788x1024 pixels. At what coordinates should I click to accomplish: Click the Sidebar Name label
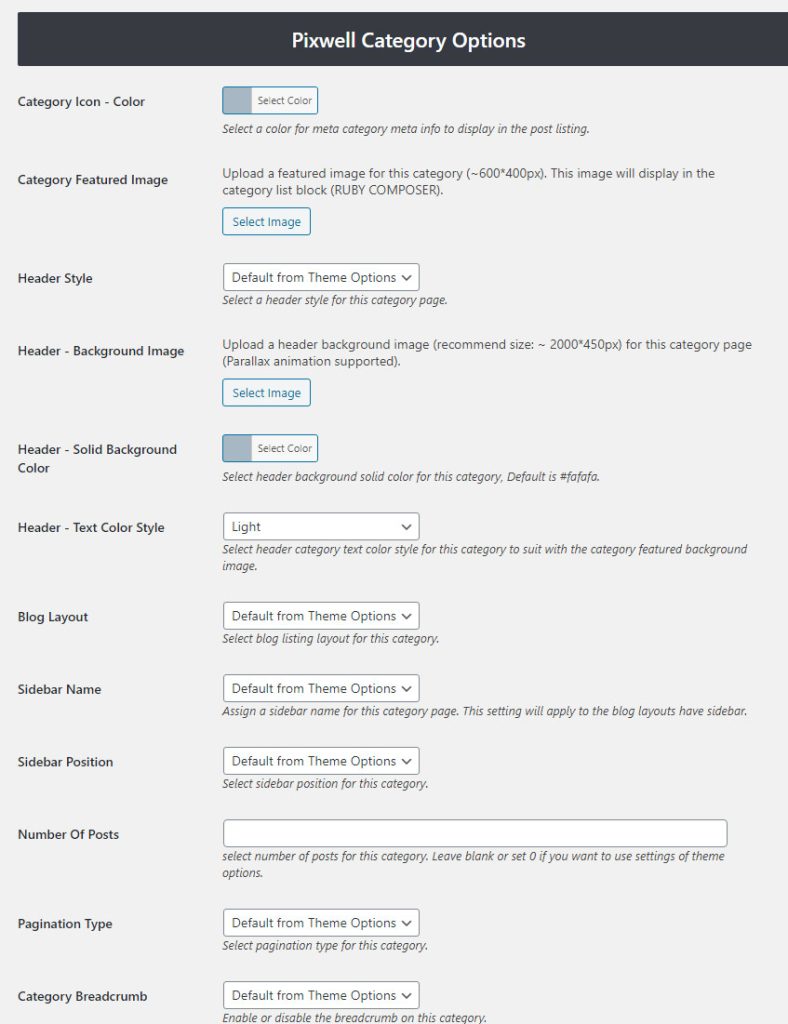tap(59, 689)
